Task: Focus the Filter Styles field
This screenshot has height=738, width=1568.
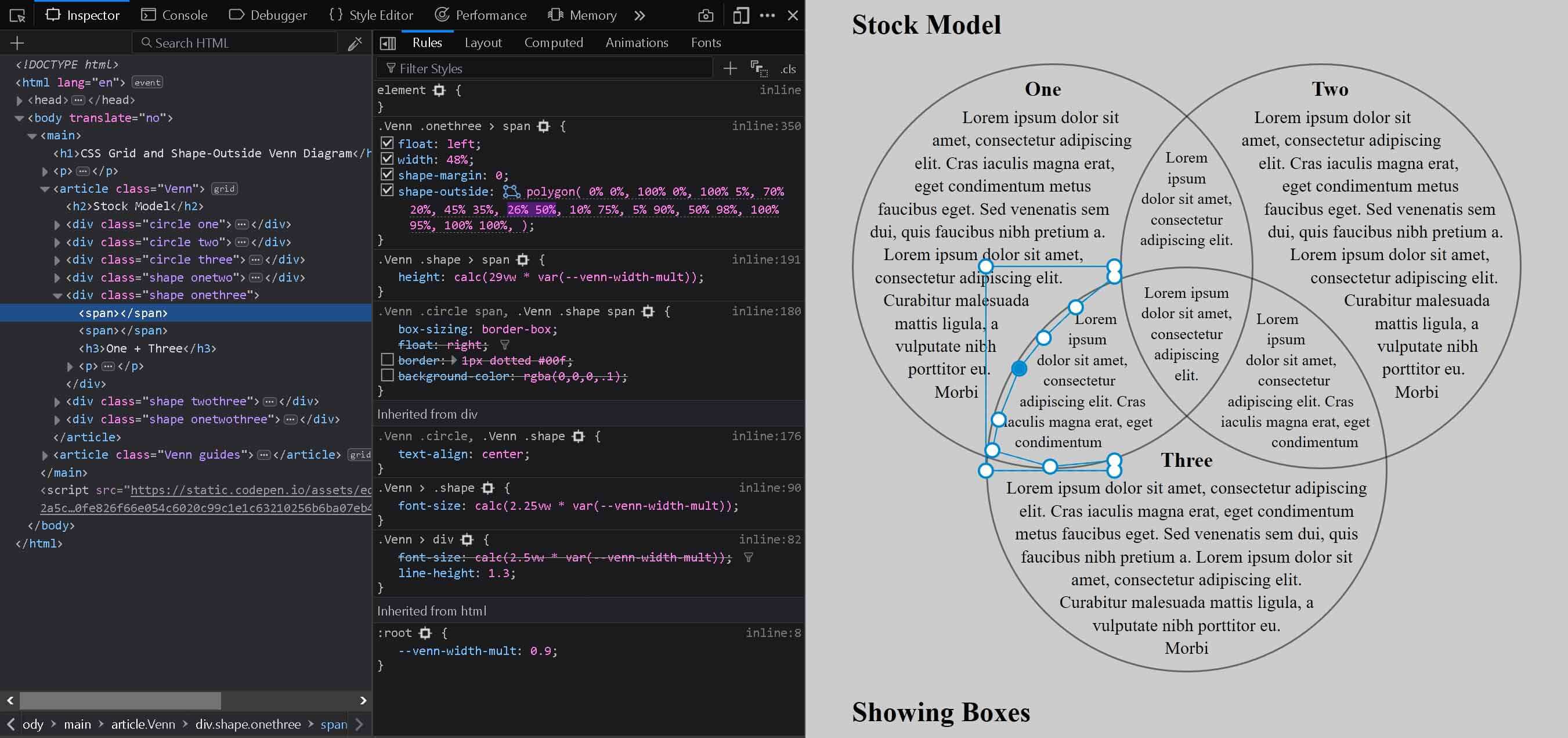Action: 545,69
